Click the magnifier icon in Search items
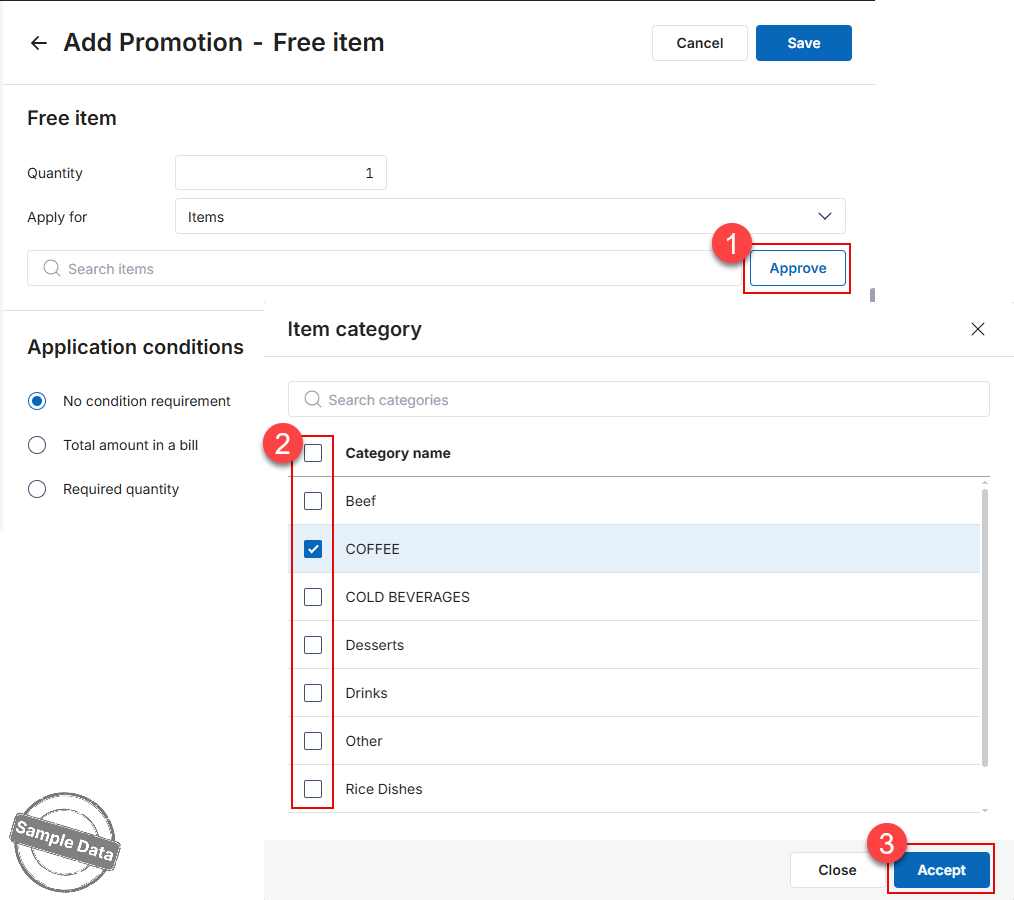This screenshot has height=900, width=1014. coord(52,268)
